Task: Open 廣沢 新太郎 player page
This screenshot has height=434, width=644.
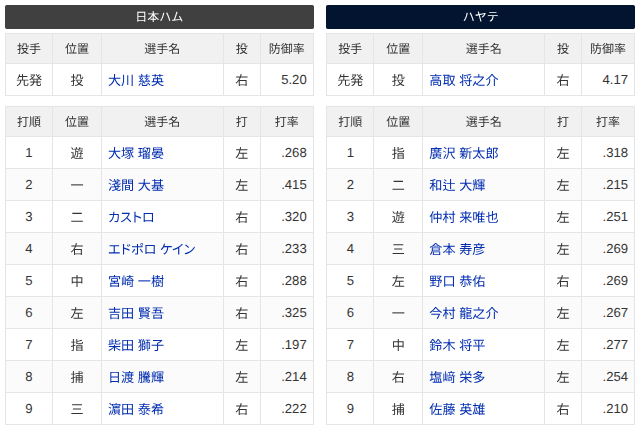Action: coord(464,153)
